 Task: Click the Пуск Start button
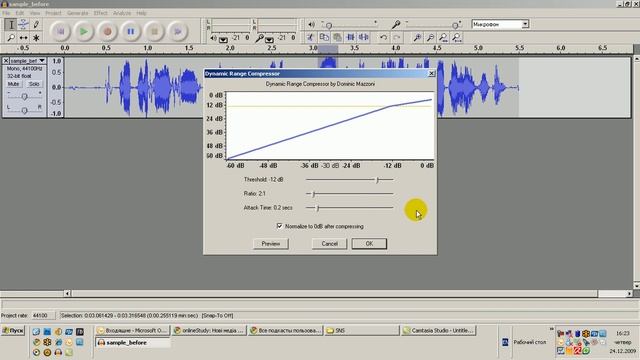pos(13,331)
